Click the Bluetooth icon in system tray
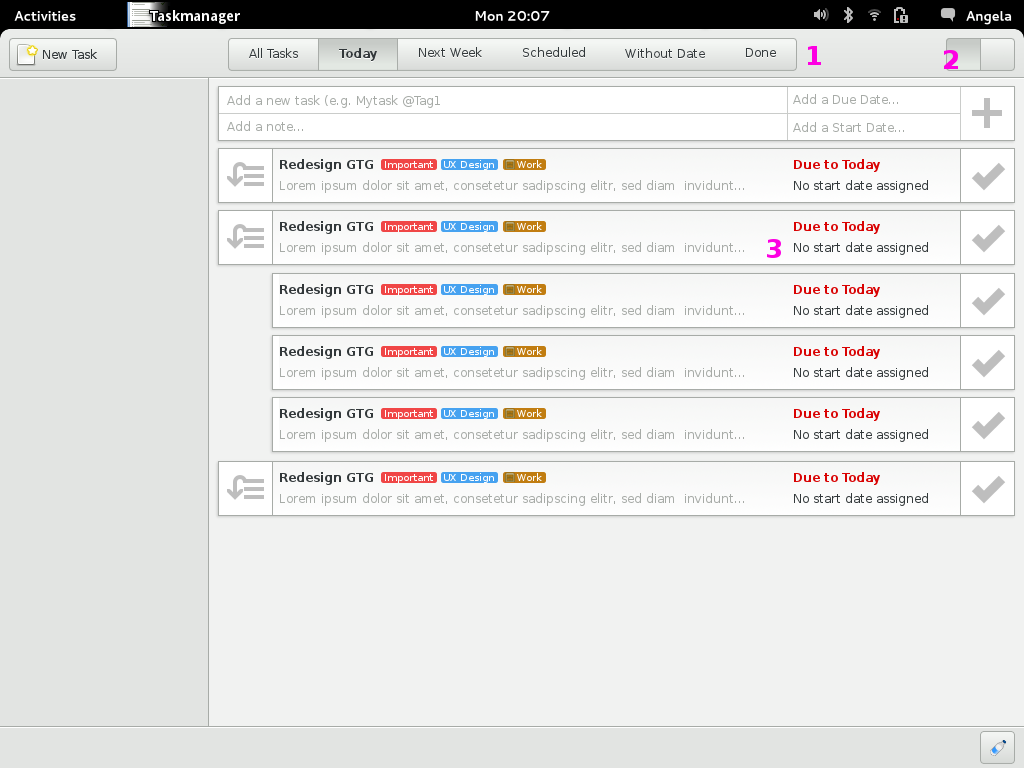Image resolution: width=1024 pixels, height=768 pixels. pos(848,15)
